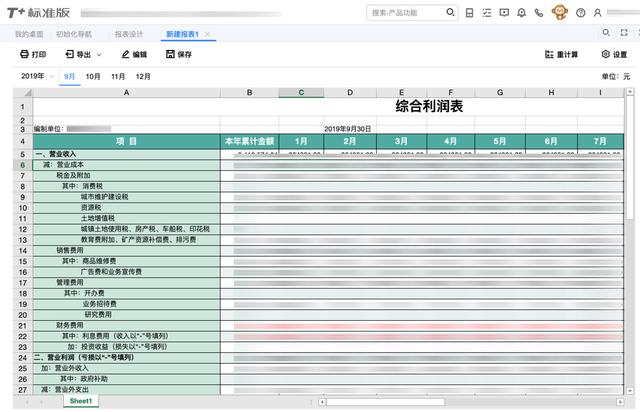The height and width of the screenshot is (412, 640).
Task: Open 设置 settings
Action: tap(614, 54)
